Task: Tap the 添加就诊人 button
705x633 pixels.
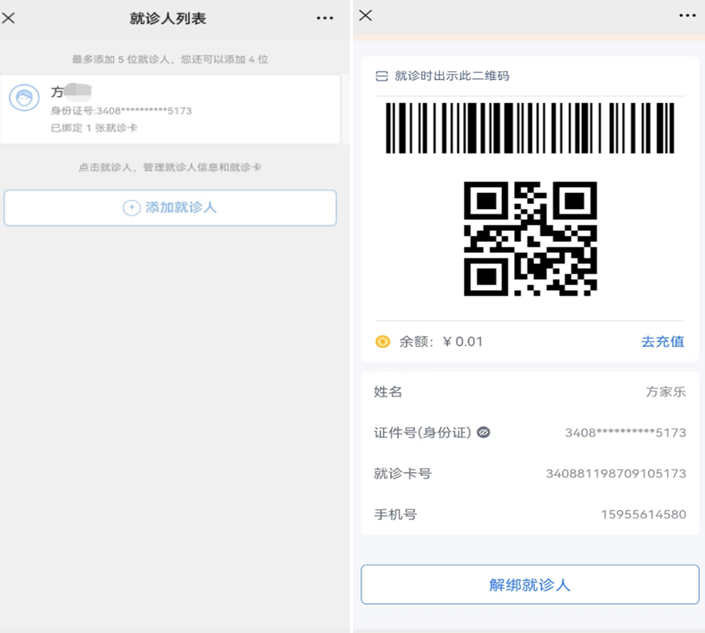Action: click(x=170, y=208)
